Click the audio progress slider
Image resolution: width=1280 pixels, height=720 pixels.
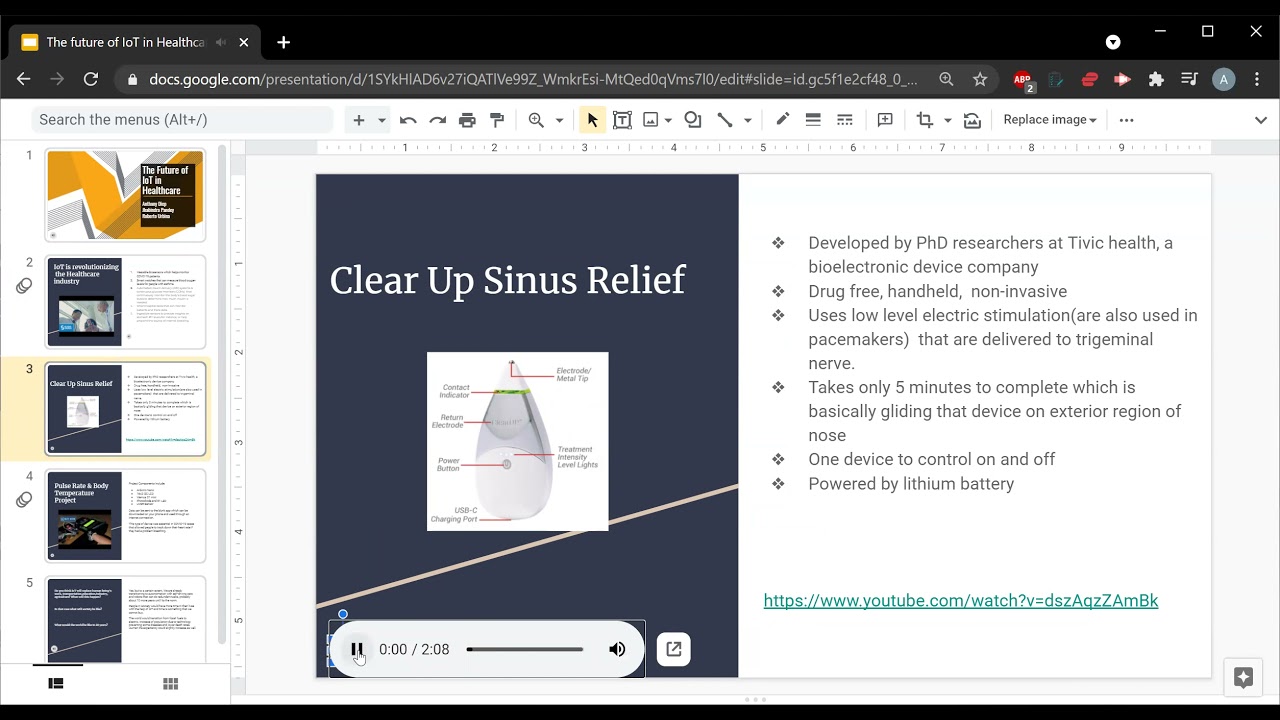click(525, 649)
